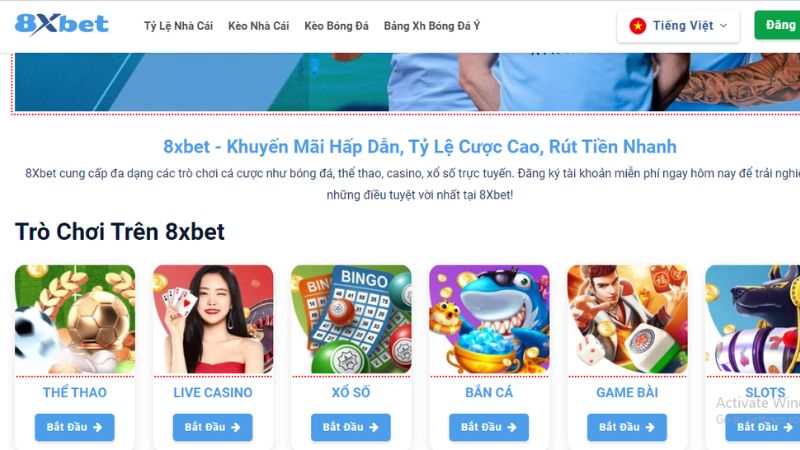Click the Bắn Cá title link

click(x=489, y=392)
